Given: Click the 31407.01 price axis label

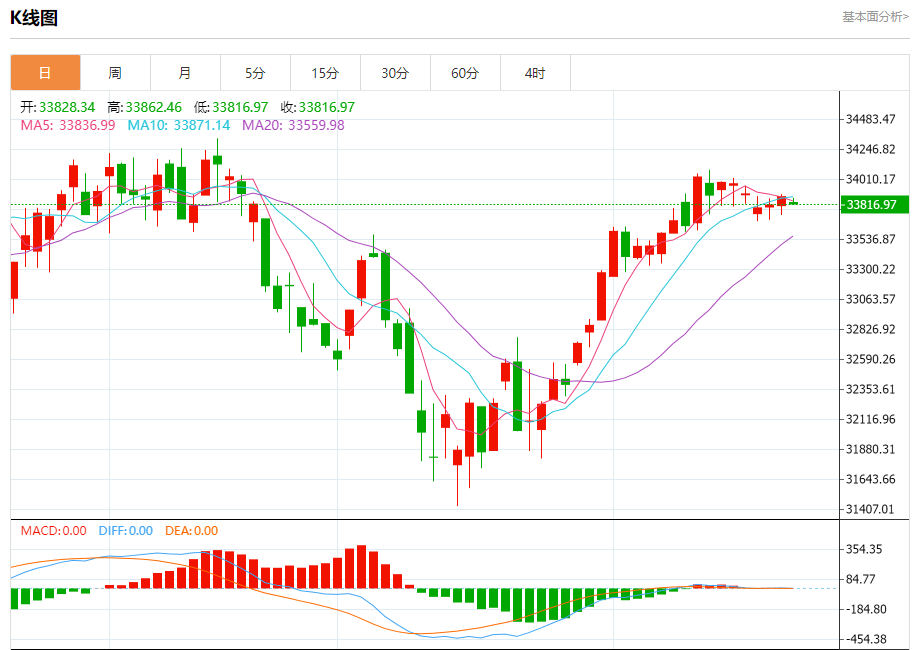Looking at the screenshot, I should click(x=870, y=509).
